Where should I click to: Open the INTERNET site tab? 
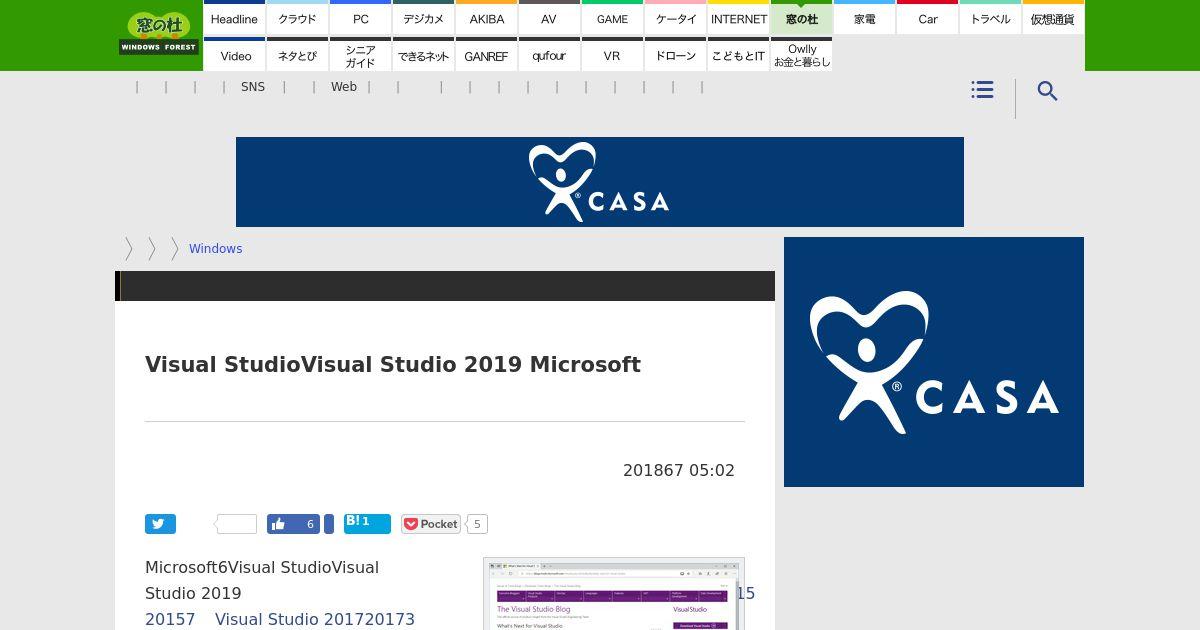point(738,18)
